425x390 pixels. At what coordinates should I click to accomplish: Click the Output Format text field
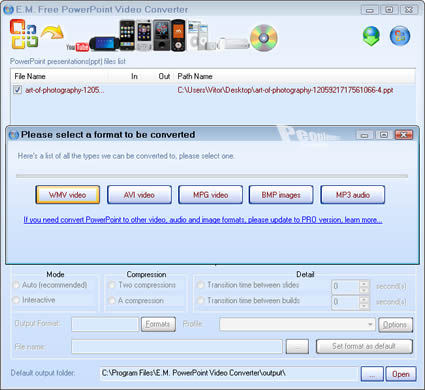[105, 324]
